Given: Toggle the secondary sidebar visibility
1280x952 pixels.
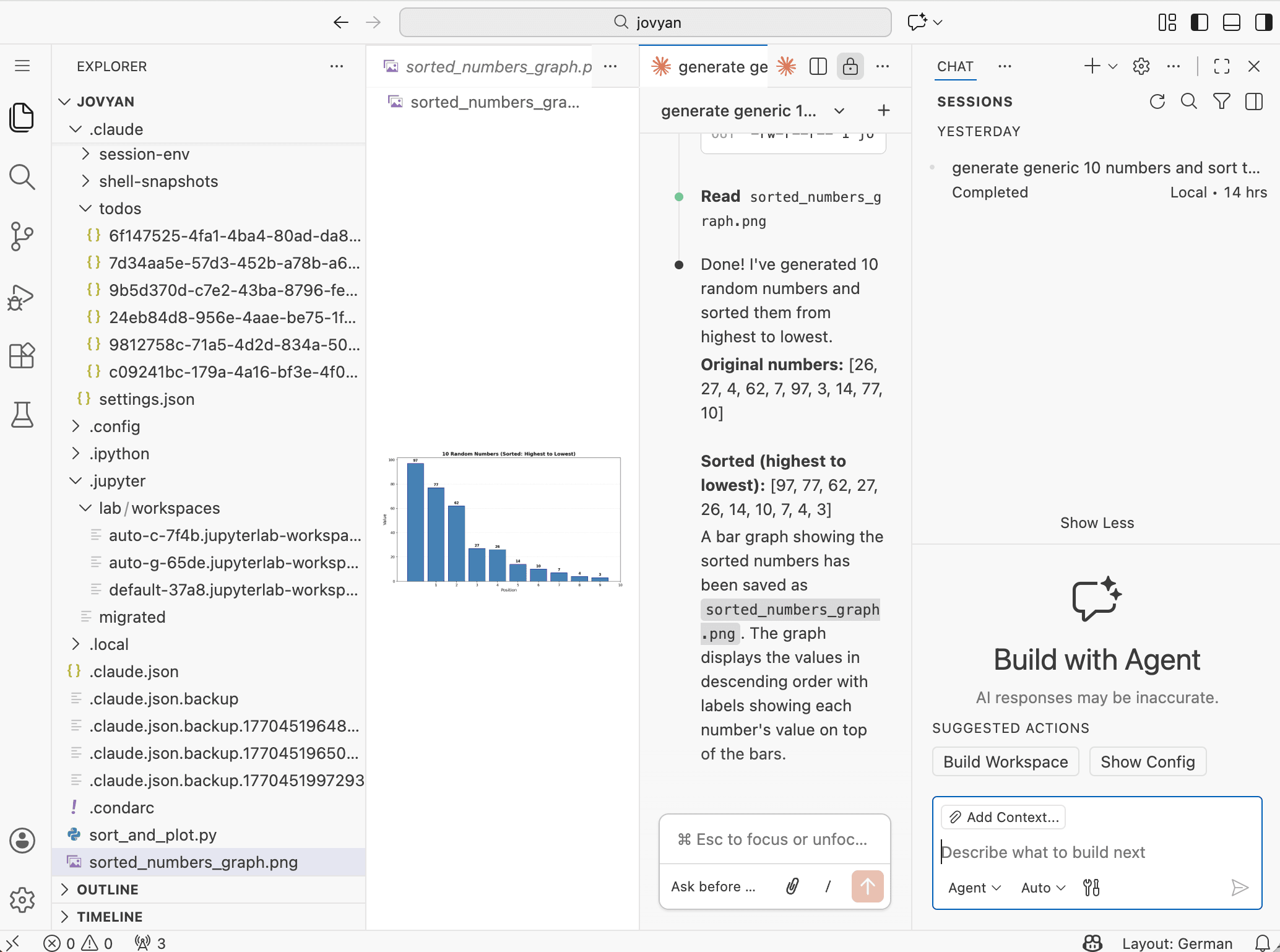Looking at the screenshot, I should click(1263, 22).
